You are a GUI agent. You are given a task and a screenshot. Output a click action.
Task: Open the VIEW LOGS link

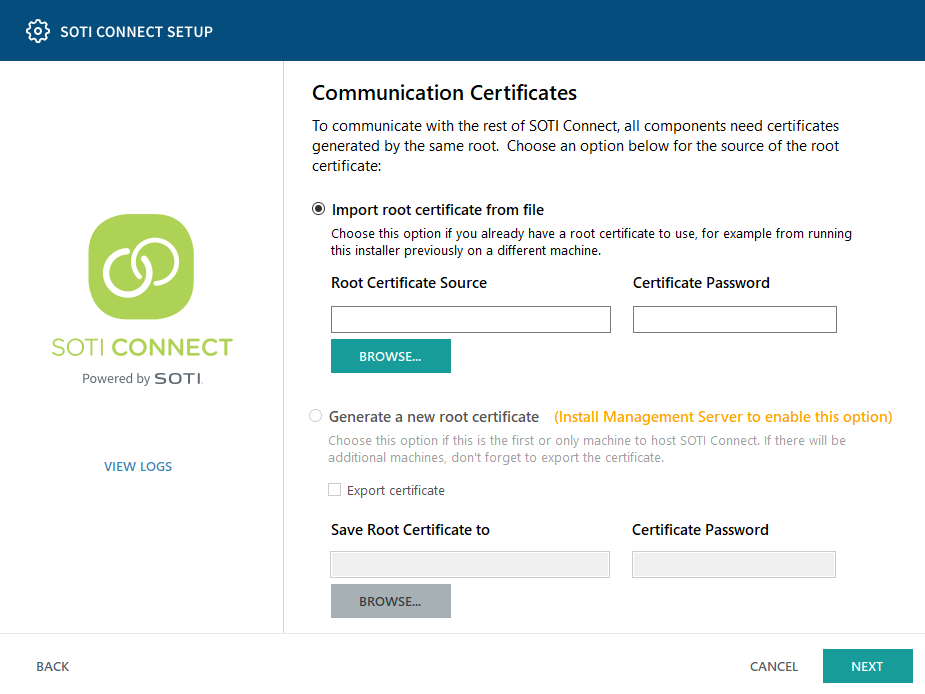pyautogui.click(x=138, y=466)
